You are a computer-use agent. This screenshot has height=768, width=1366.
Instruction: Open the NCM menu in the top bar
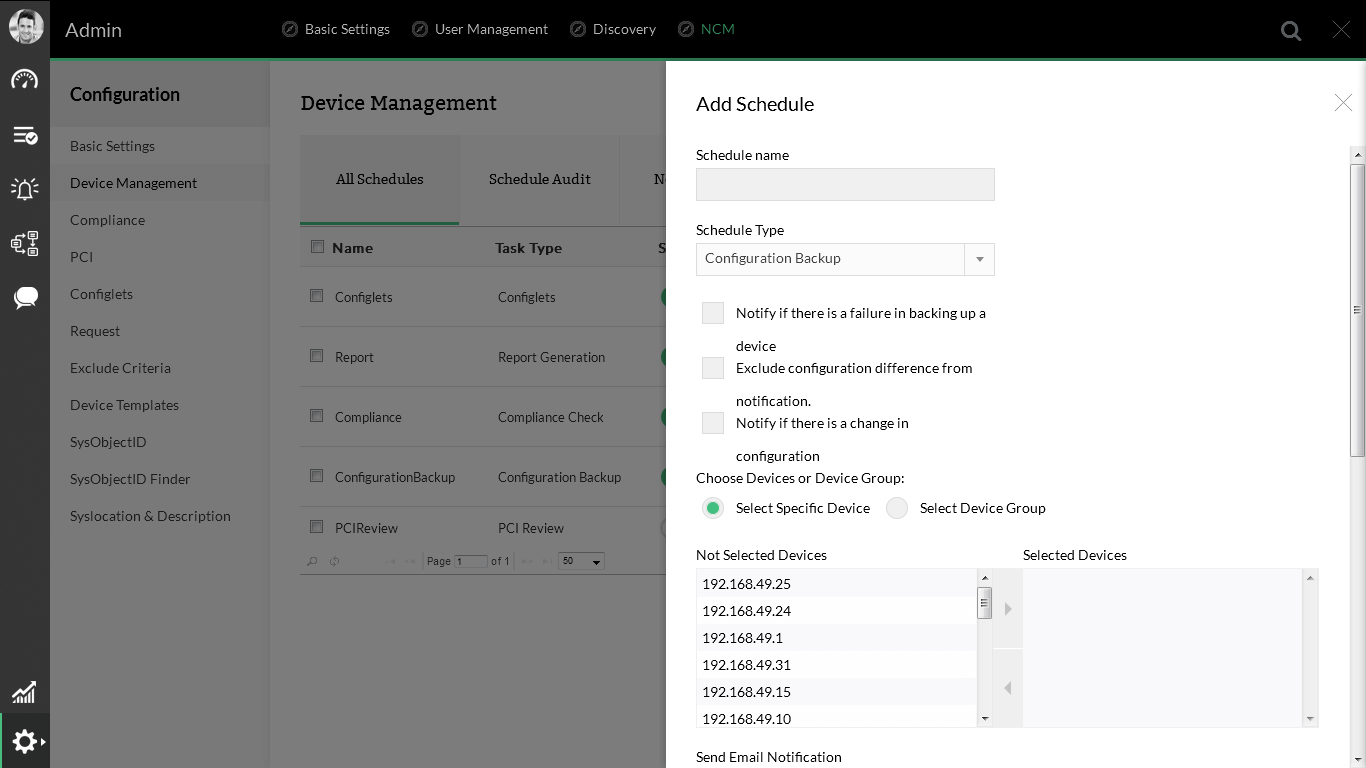tap(706, 29)
